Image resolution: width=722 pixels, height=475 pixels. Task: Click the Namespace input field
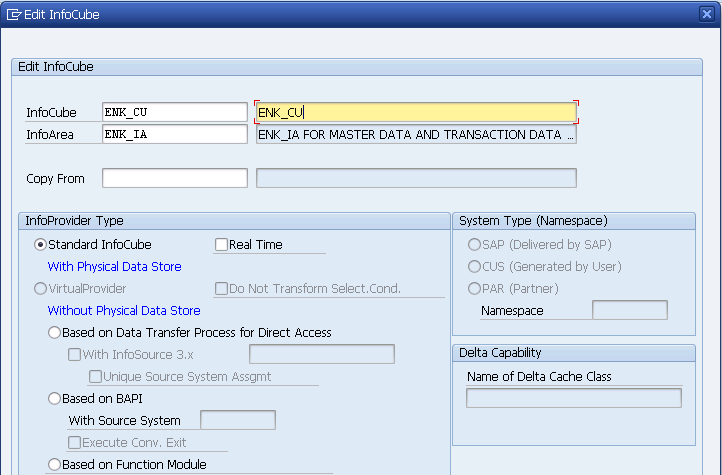[x=630, y=310]
